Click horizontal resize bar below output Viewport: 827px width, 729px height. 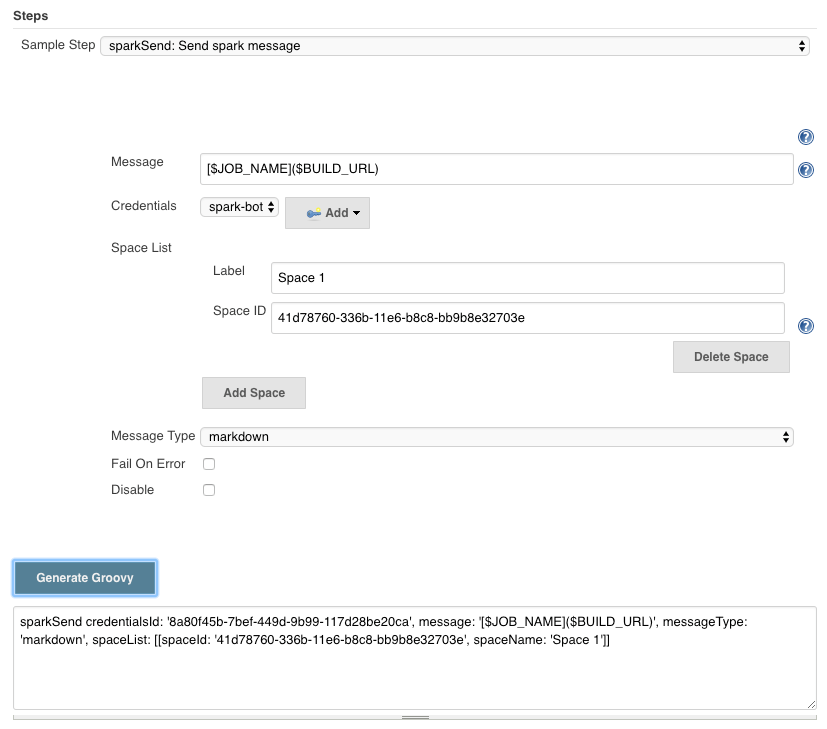tap(415, 717)
